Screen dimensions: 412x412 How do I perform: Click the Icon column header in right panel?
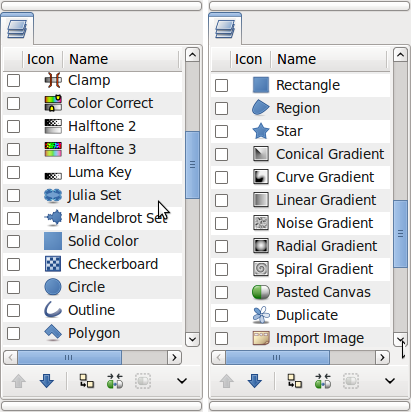coord(249,59)
